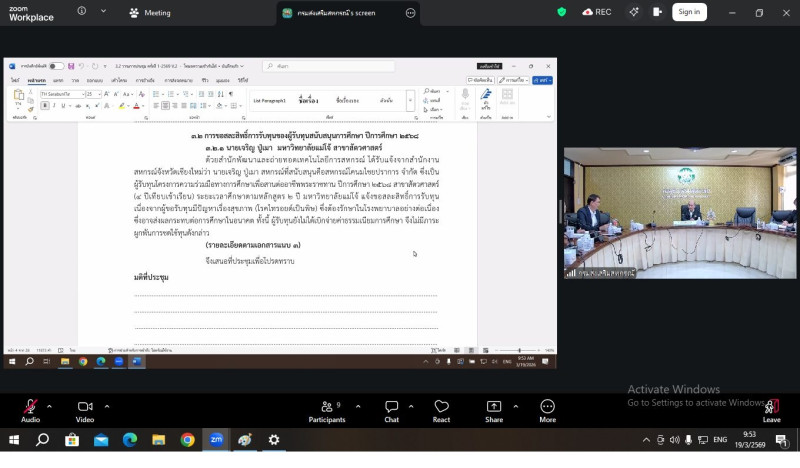Expand the audio settings arrow
Screen dimensions: 800x468
50,406
